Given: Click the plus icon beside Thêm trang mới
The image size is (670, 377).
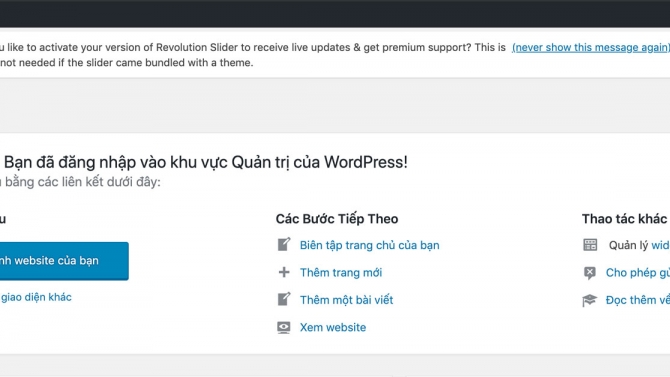Looking at the screenshot, I should point(284,272).
